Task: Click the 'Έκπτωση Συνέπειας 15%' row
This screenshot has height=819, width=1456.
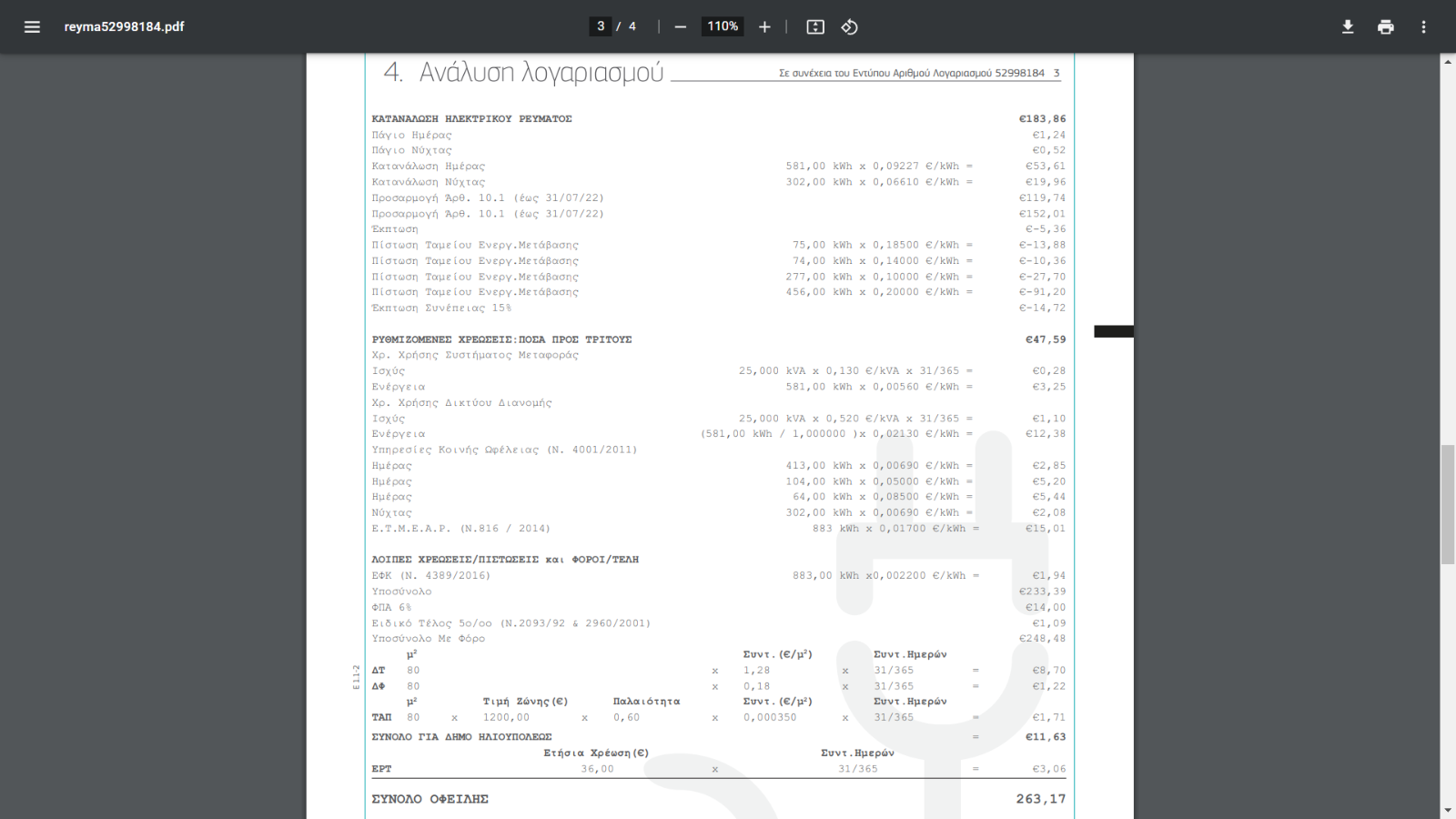Action: coord(441,308)
